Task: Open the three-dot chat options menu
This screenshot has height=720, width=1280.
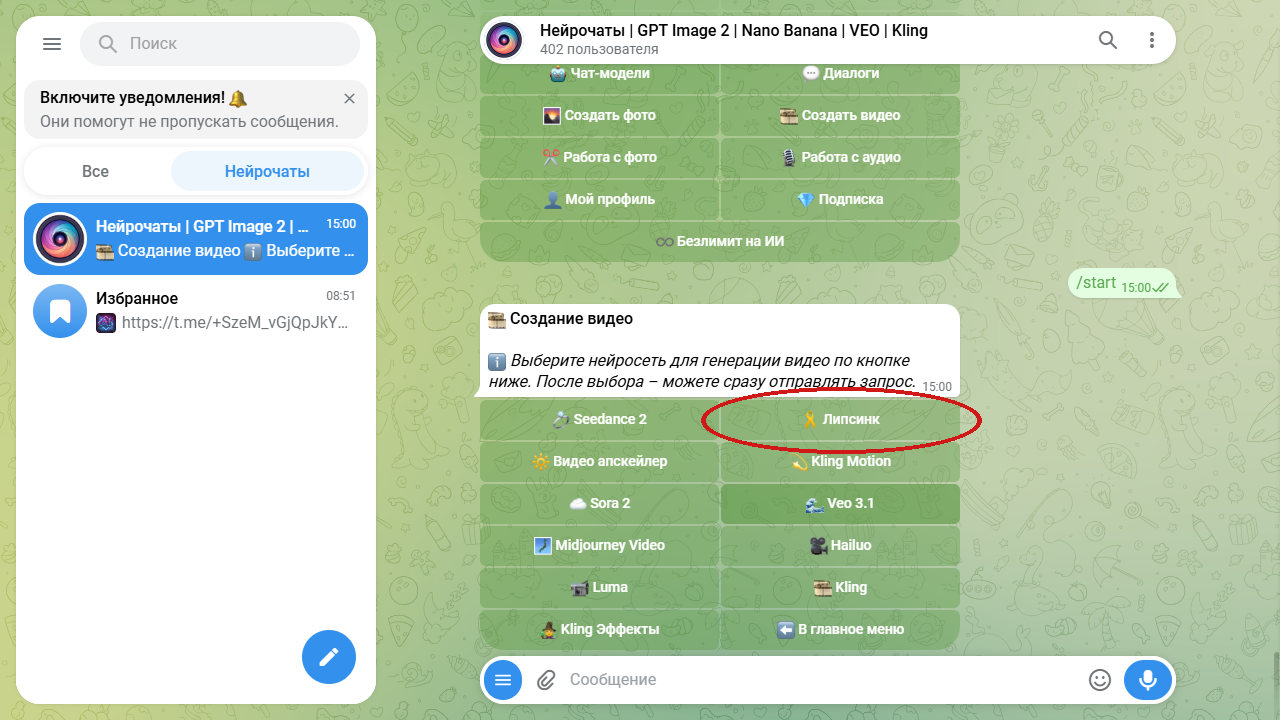Action: point(1152,40)
